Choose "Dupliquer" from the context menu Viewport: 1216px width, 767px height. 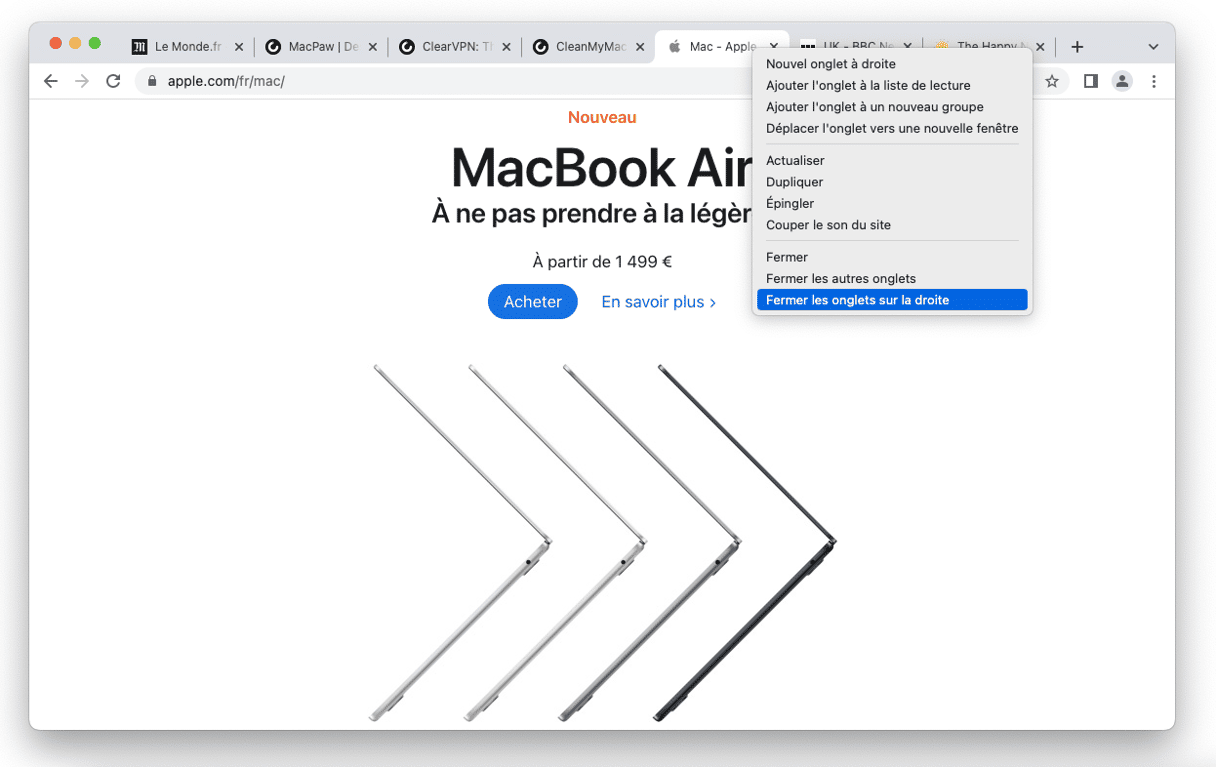pyautogui.click(x=795, y=182)
